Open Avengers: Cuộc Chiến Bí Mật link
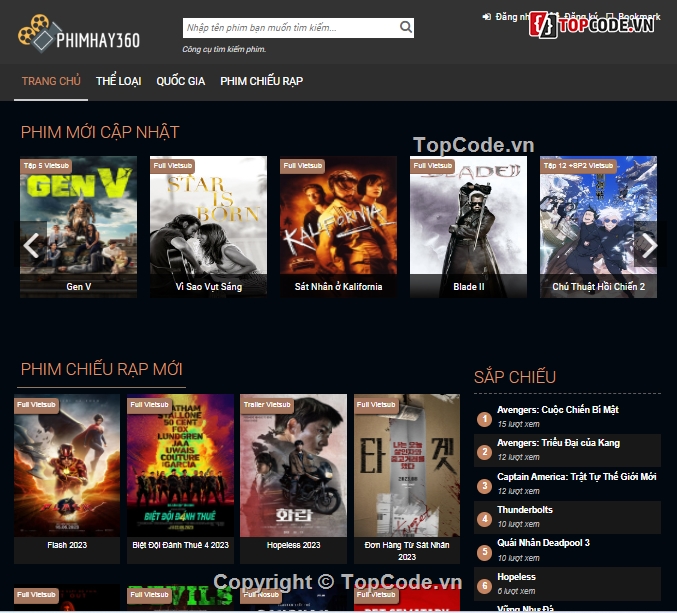Screen dimensions: 677x613 pyautogui.click(x=558, y=410)
